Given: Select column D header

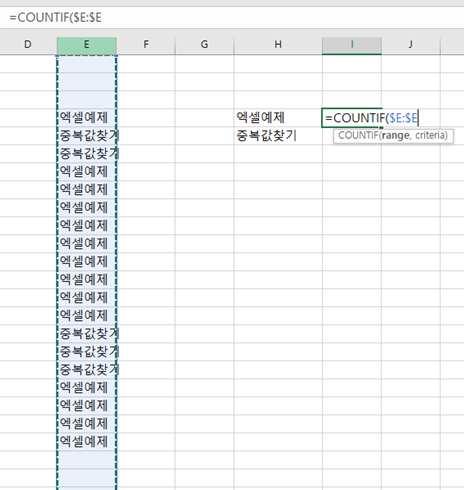Looking at the screenshot, I should pos(28,45).
